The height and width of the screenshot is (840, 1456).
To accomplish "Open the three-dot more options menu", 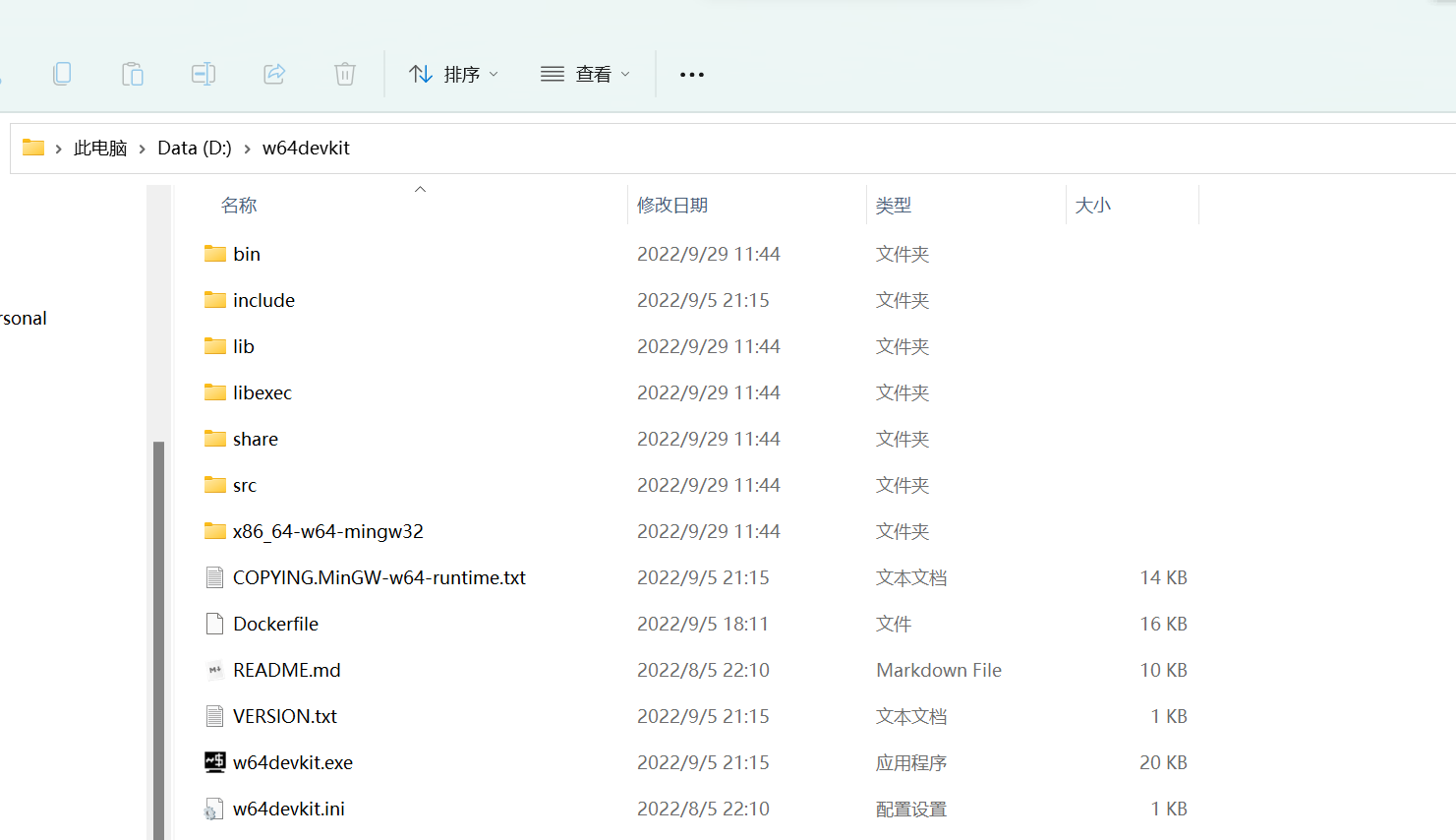I will (692, 75).
